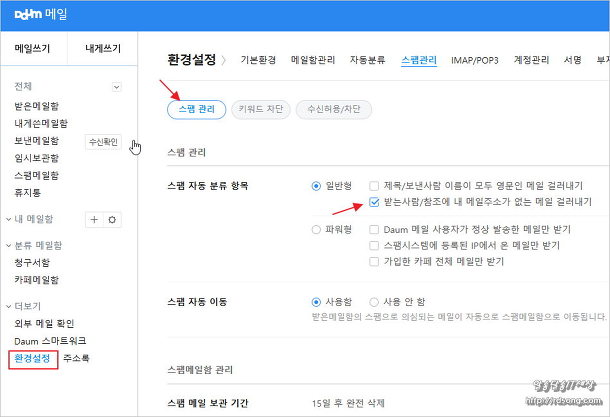The width and height of the screenshot is (610, 417).
Task: Open the gear settings for 내 메일함
Action: [x=112, y=218]
